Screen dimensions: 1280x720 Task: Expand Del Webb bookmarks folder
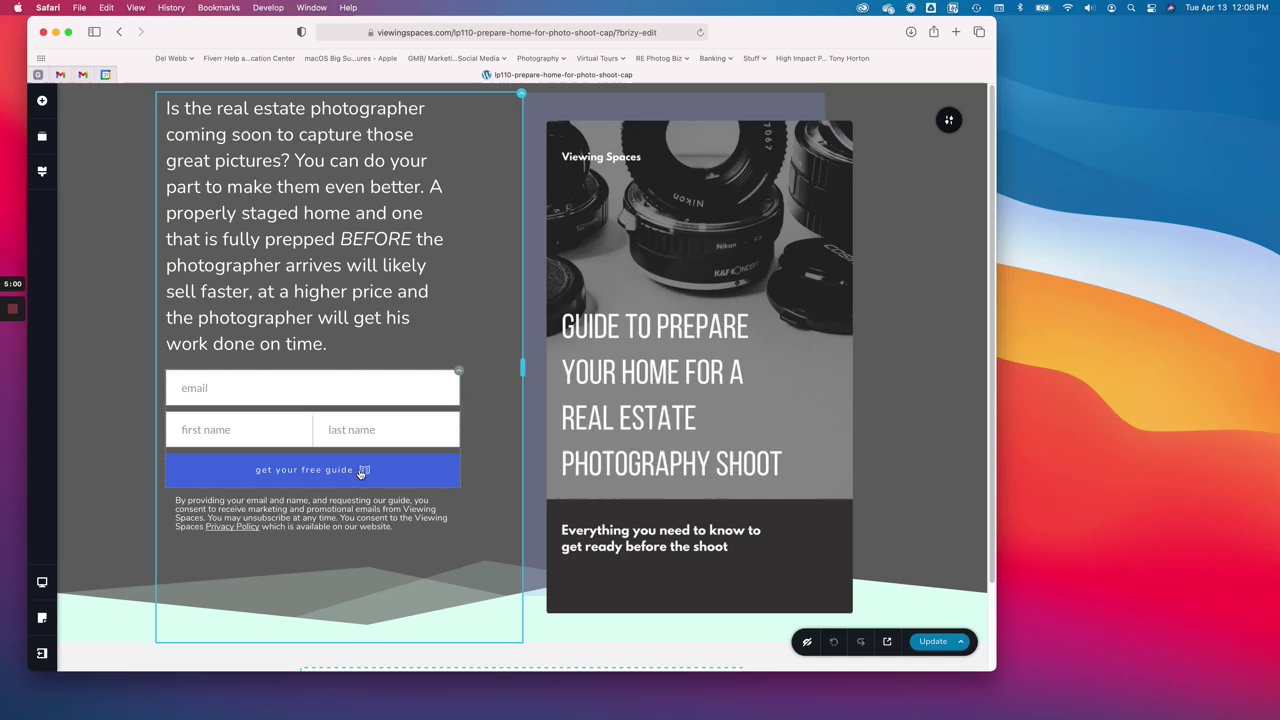pos(174,58)
